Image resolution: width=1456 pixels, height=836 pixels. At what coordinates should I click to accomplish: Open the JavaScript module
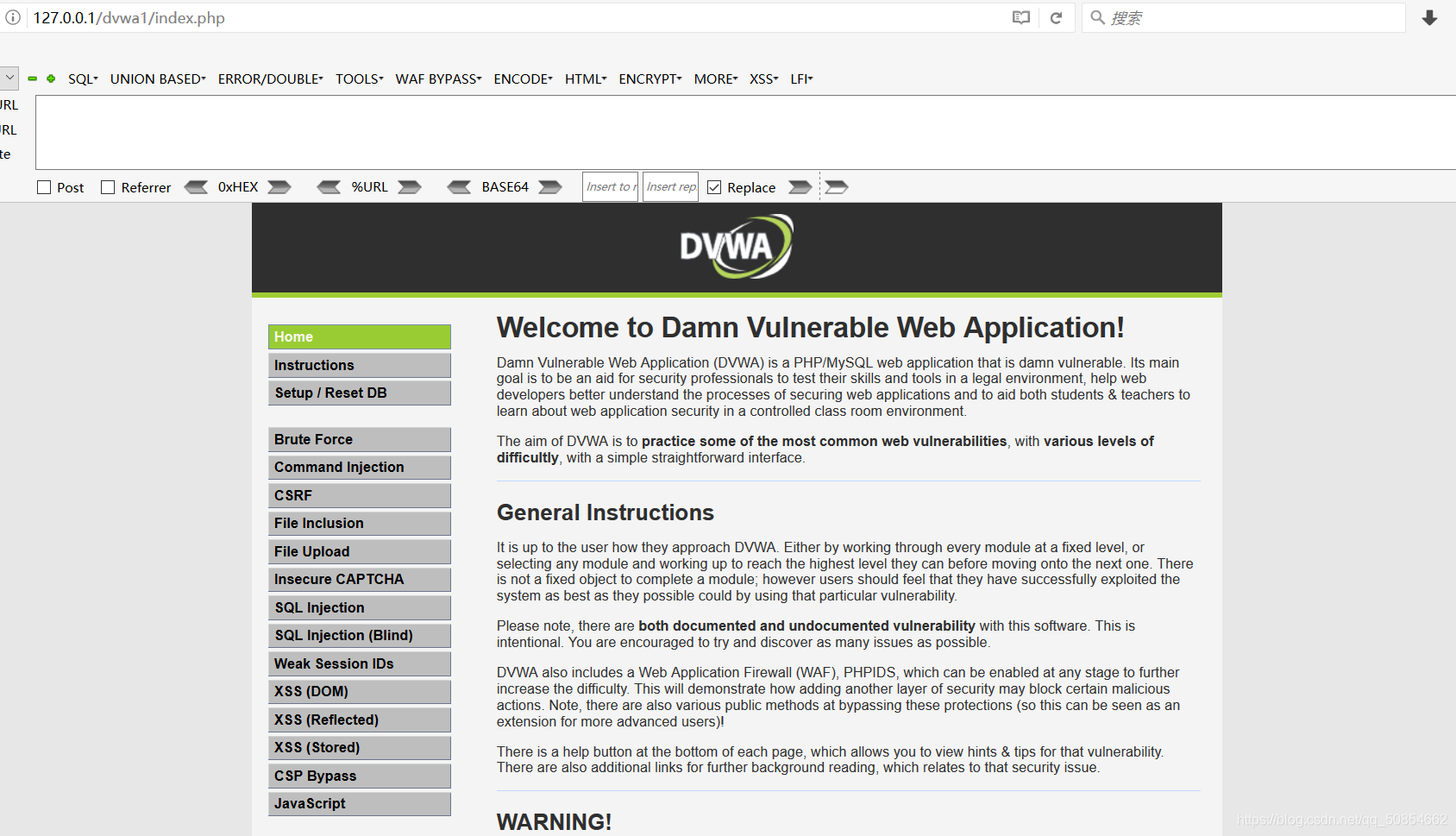point(360,803)
